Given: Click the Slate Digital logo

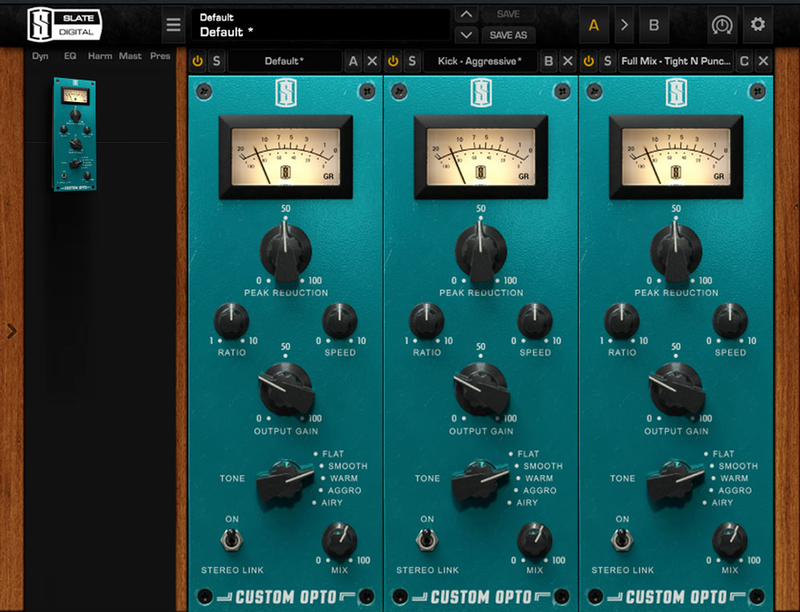Looking at the screenshot, I should coord(64,24).
